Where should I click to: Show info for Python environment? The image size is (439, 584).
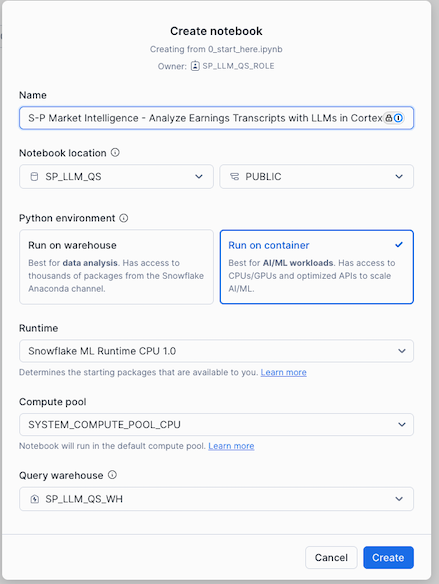click(x=124, y=218)
